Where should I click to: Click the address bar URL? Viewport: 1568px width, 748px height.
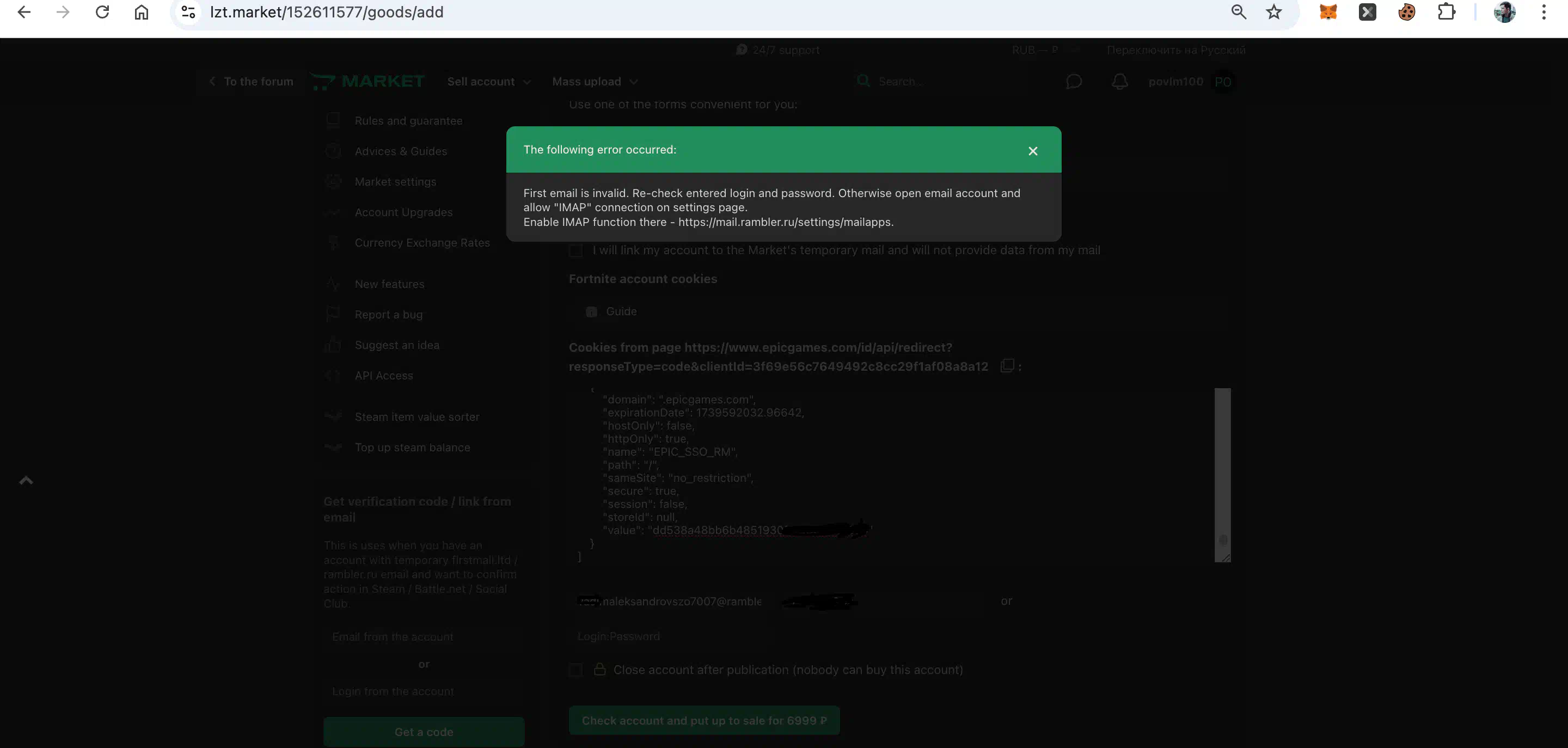tap(327, 12)
